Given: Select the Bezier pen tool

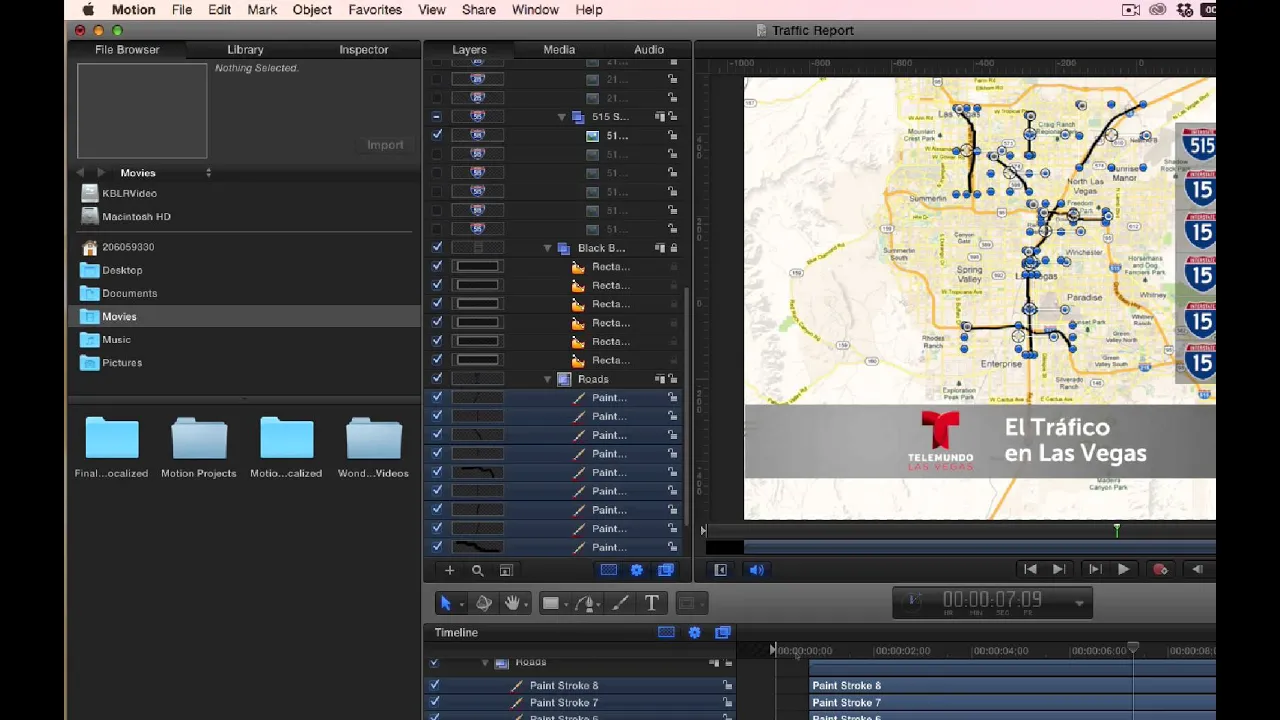Looking at the screenshot, I should [586, 603].
